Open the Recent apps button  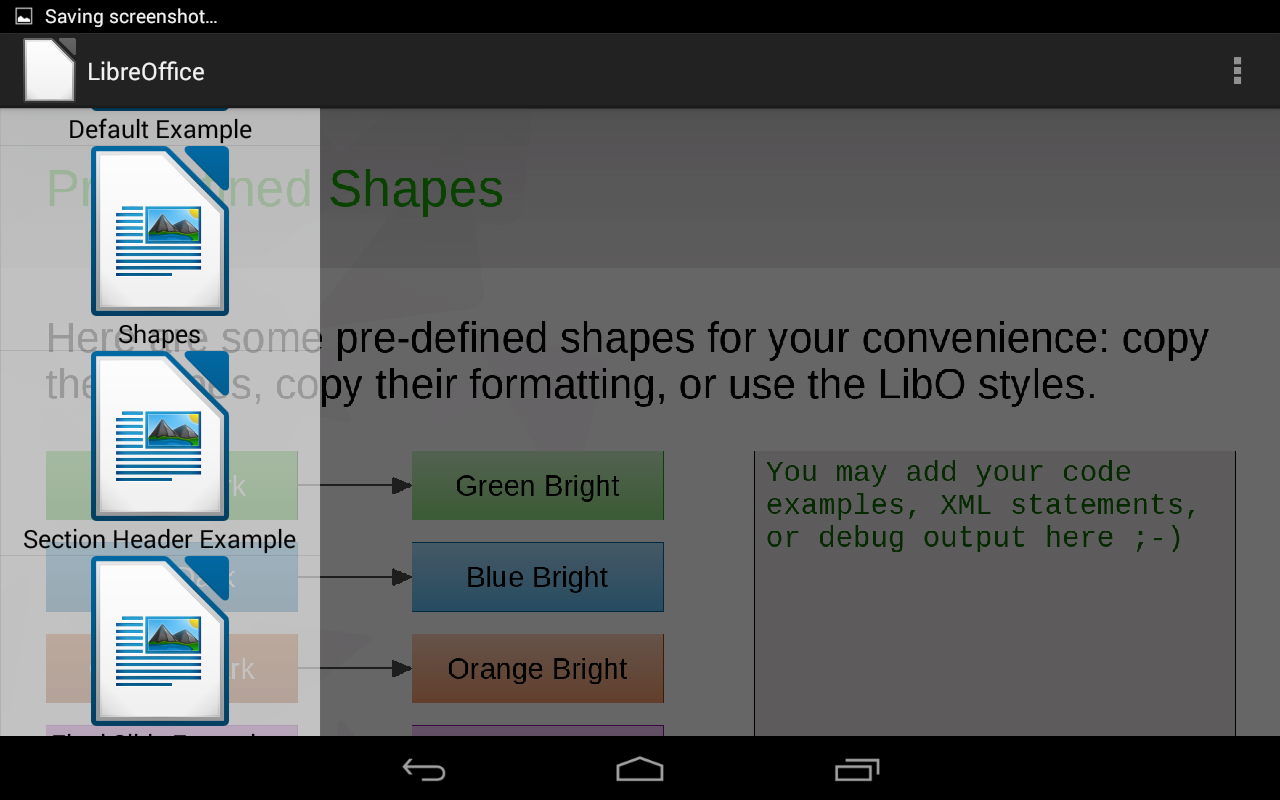tap(856, 769)
